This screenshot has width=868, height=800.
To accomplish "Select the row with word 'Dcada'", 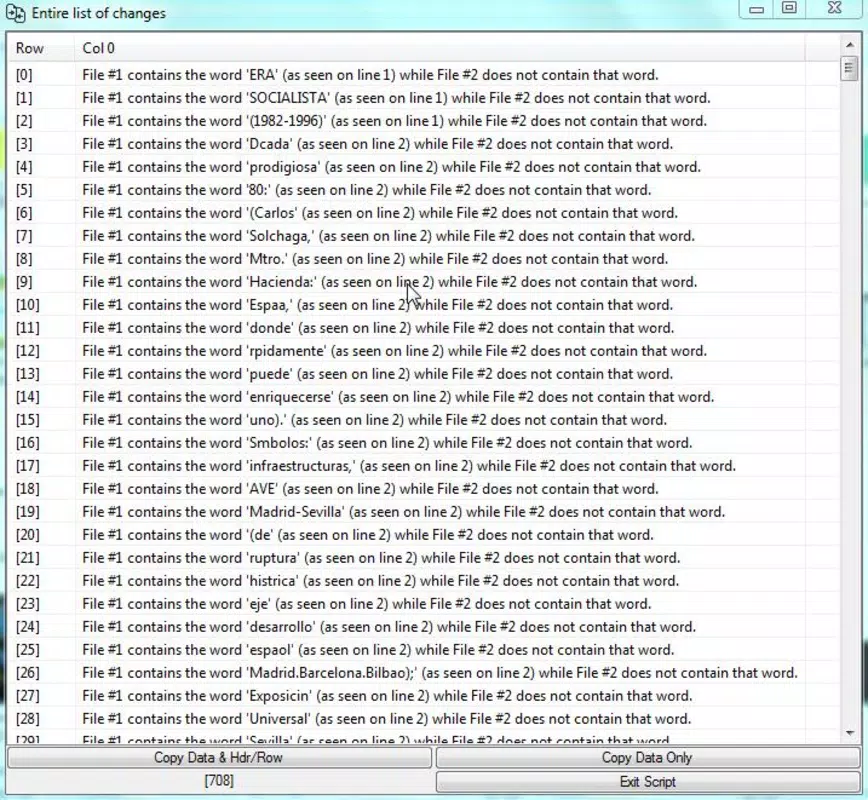I will click(x=424, y=144).
